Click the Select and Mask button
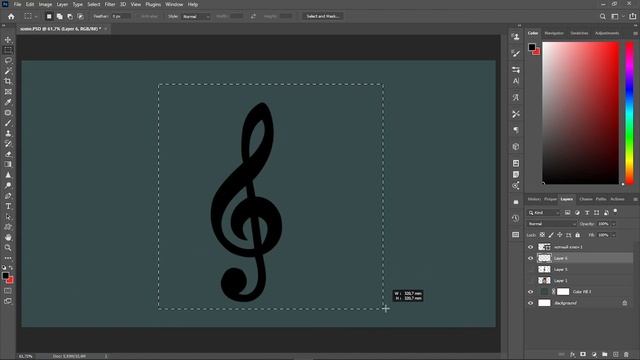Viewport: 640px width, 360px height. pyautogui.click(x=322, y=16)
